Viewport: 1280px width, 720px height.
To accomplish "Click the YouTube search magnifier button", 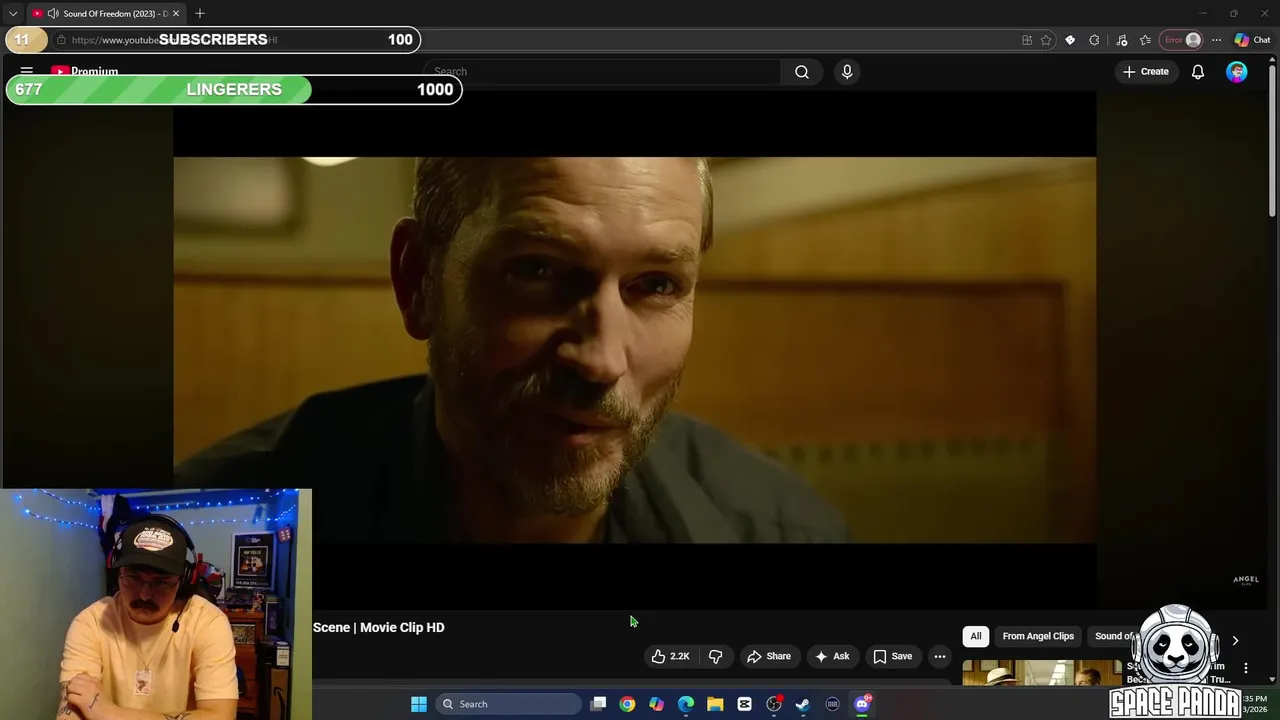I will click(x=802, y=72).
